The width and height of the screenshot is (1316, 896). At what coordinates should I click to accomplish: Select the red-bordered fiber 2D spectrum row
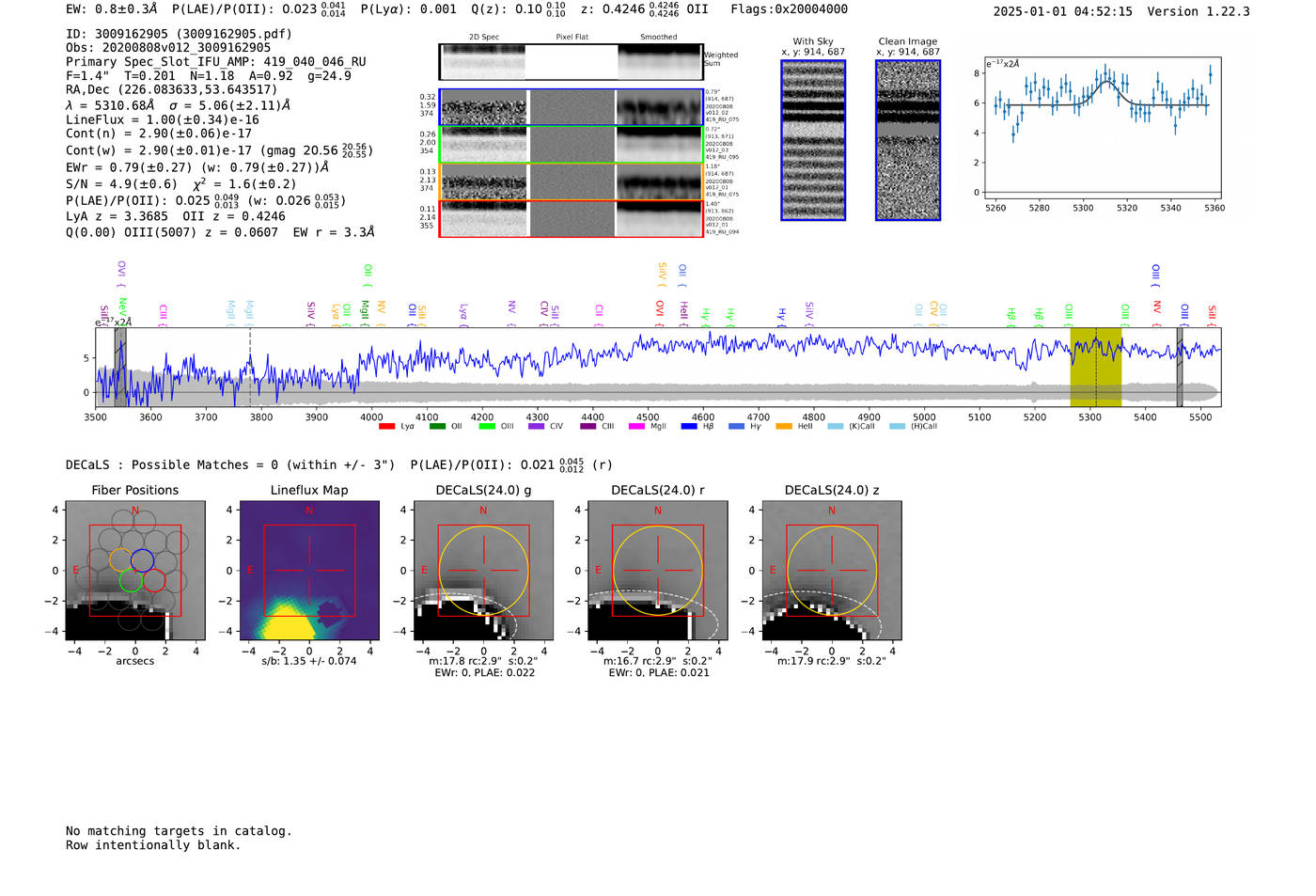pyautogui.click(x=571, y=218)
